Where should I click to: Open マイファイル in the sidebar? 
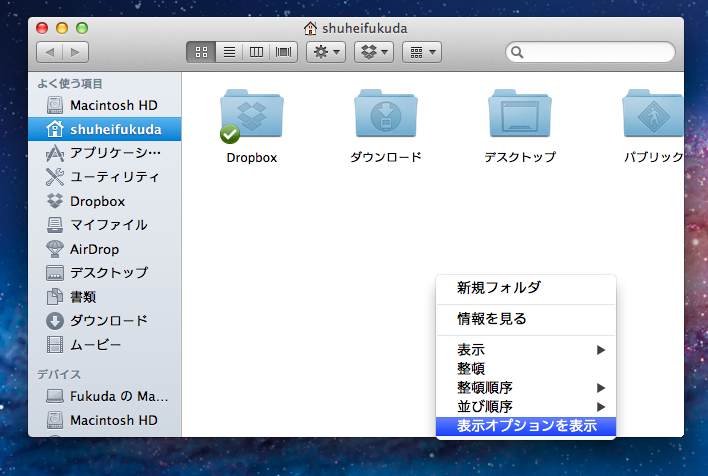click(x=105, y=225)
